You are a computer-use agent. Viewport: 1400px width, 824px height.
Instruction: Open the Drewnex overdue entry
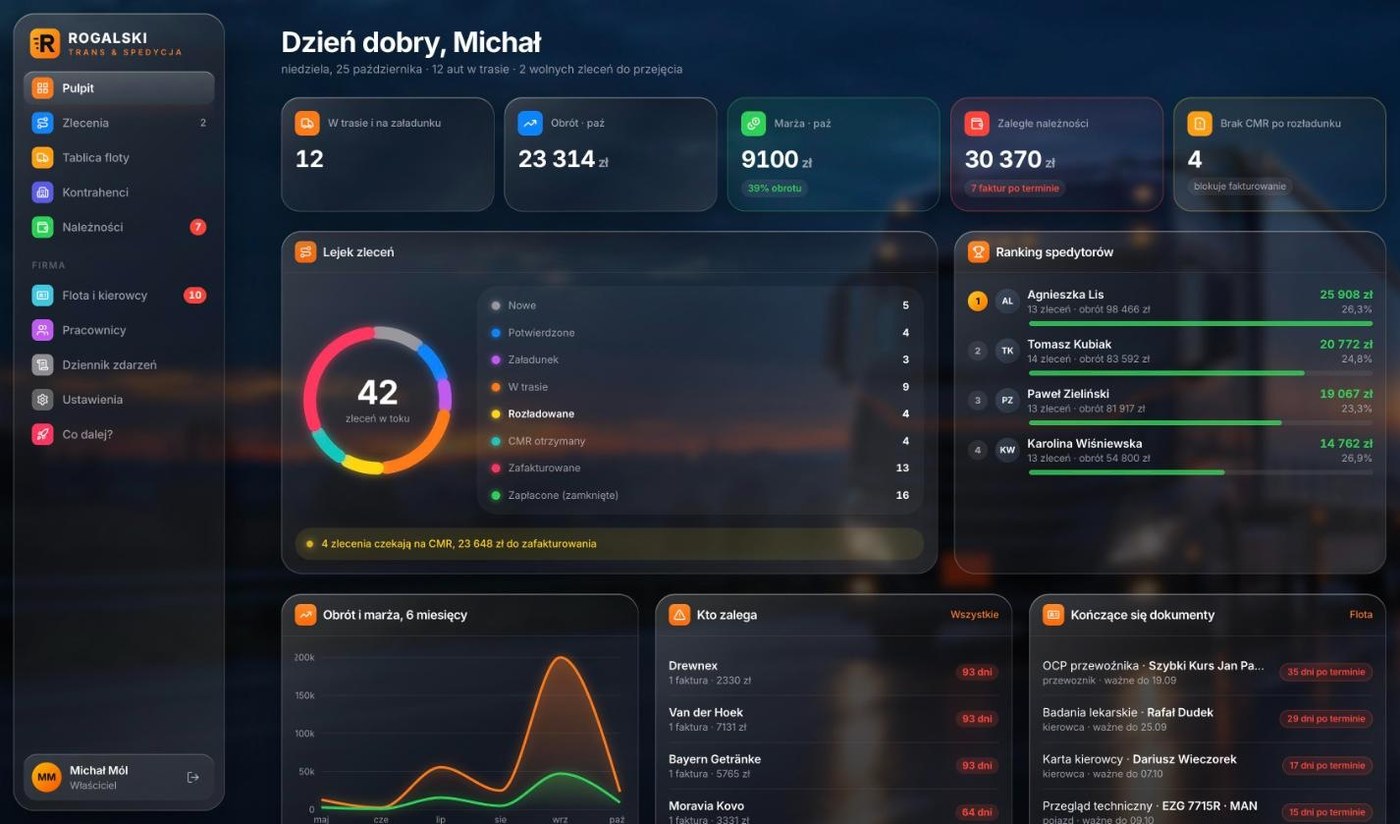pos(833,672)
